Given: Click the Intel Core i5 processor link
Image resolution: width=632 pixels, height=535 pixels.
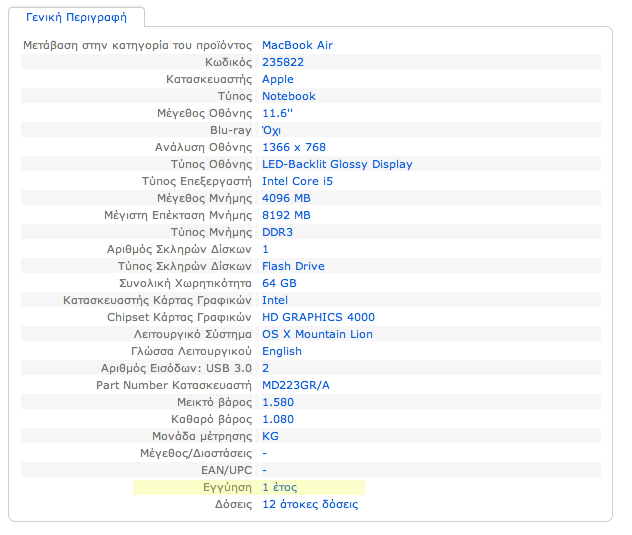Looking at the screenshot, I should pos(297,181).
